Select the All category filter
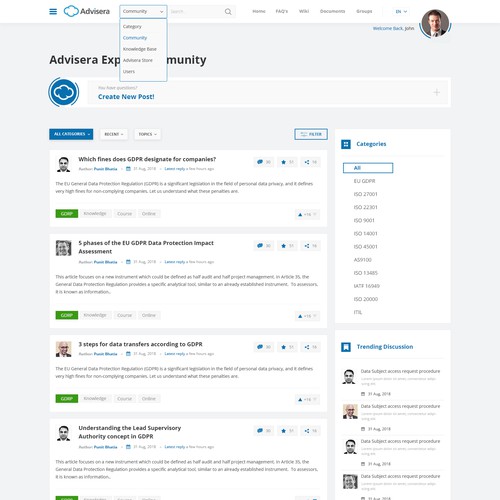Viewport: 500px width, 500px height. point(368,168)
